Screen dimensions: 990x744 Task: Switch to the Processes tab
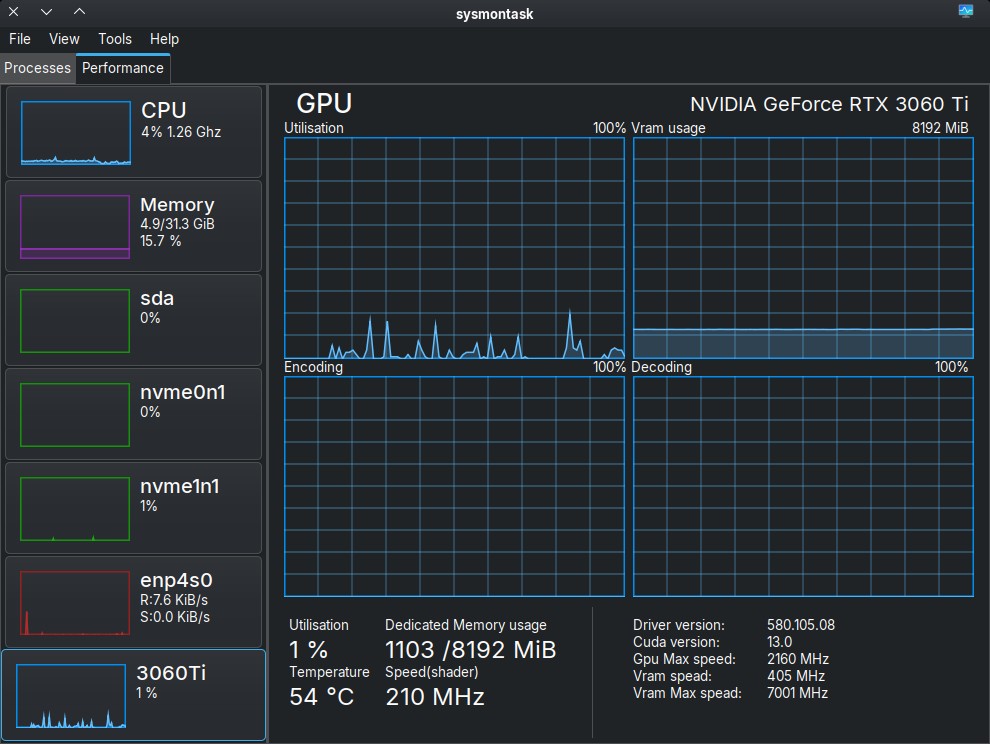click(x=38, y=68)
